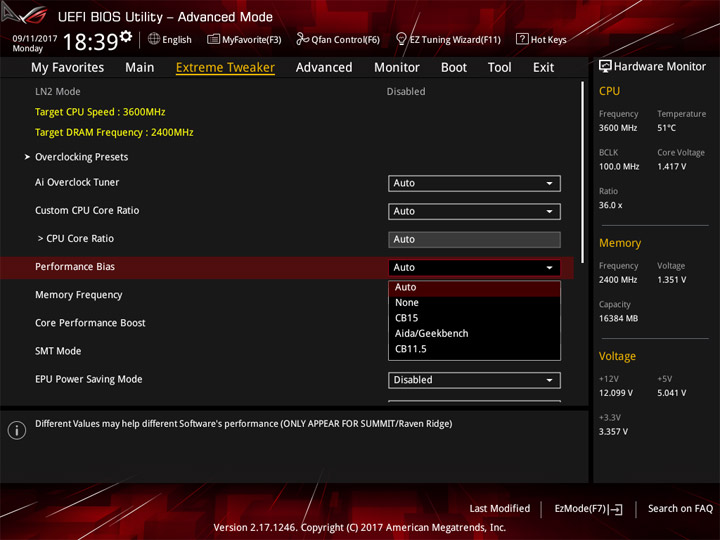Screen dimensions: 720x540
Task: Click Search on FAQ link
Action: pyautogui.click(x=680, y=508)
